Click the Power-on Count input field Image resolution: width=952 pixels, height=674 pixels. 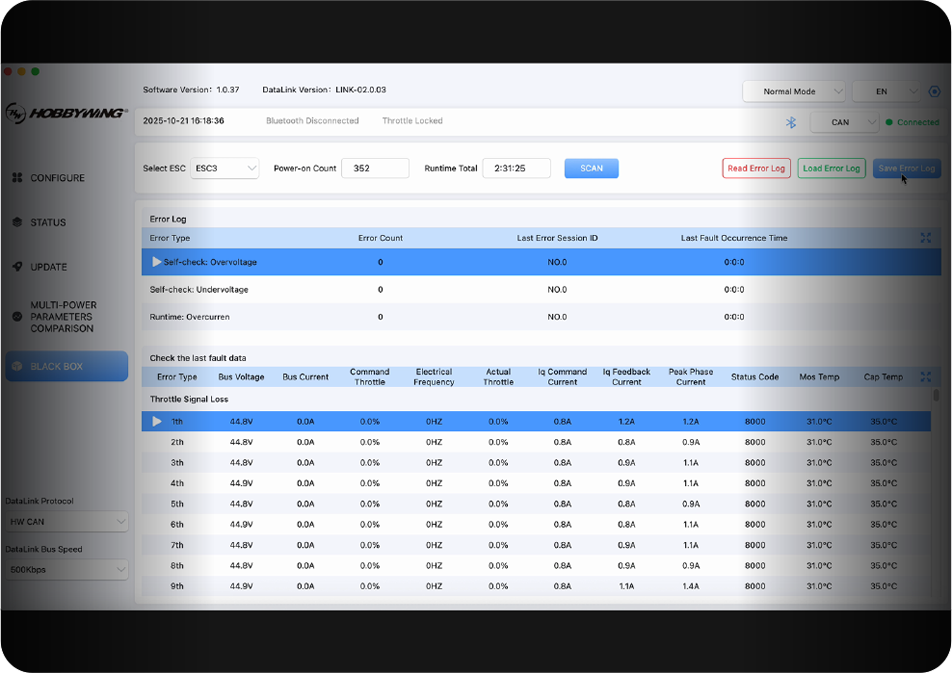pyautogui.click(x=375, y=168)
